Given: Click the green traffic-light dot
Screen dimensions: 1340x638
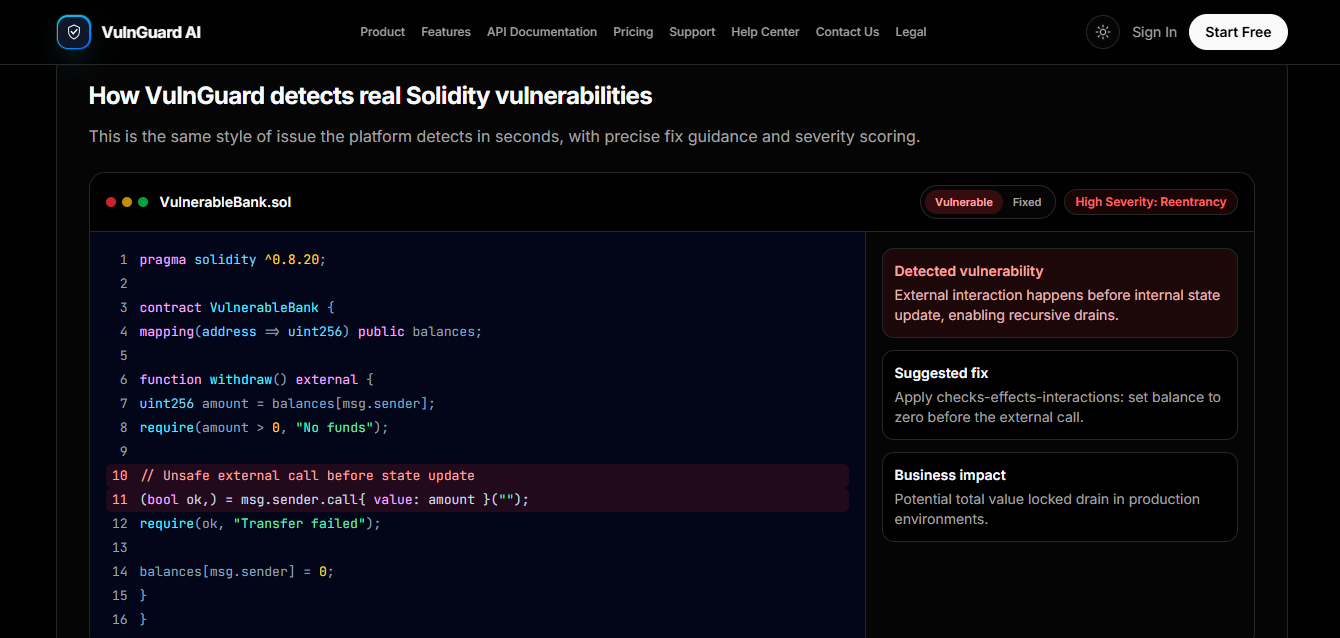Looking at the screenshot, I should [x=143, y=201].
